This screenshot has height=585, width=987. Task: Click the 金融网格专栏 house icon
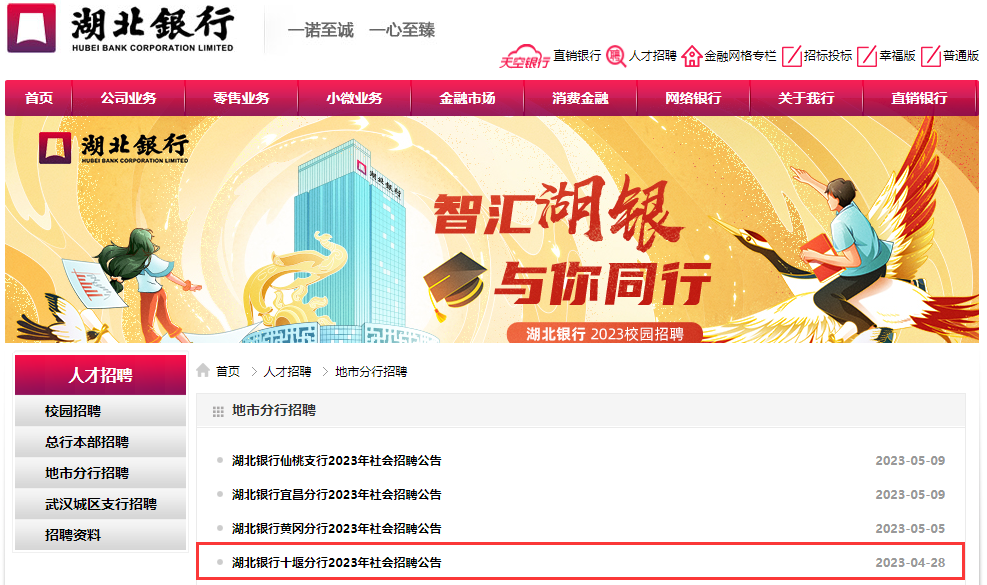[691, 56]
